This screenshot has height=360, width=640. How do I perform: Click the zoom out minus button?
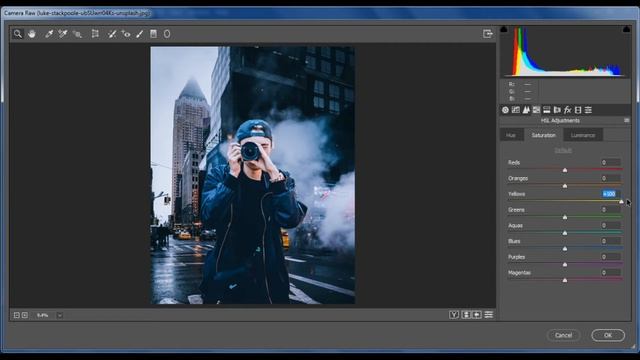[x=17, y=315]
